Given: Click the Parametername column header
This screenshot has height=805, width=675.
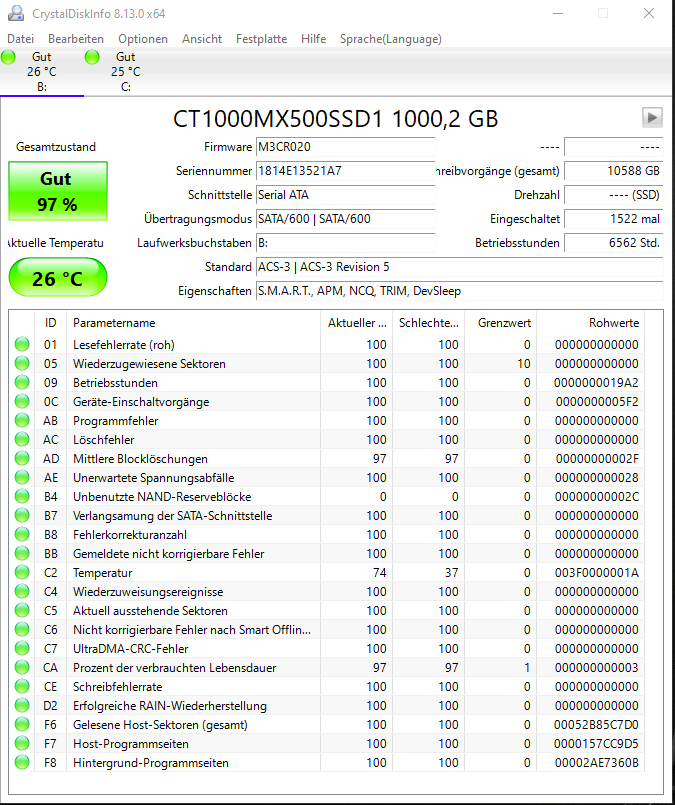Looking at the screenshot, I should click(193, 323).
